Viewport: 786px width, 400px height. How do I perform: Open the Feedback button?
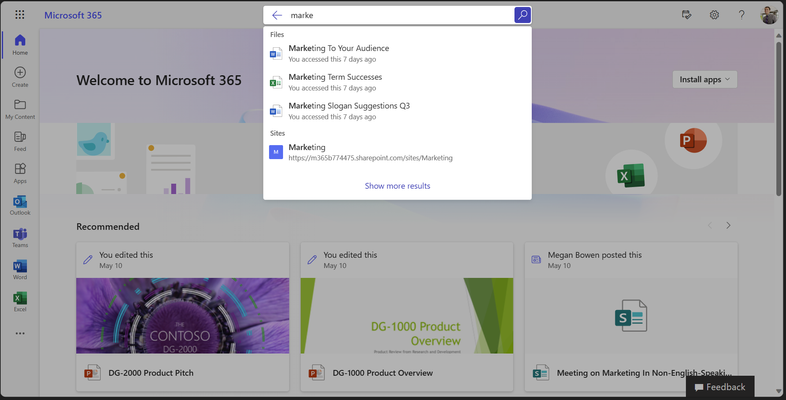(x=720, y=387)
